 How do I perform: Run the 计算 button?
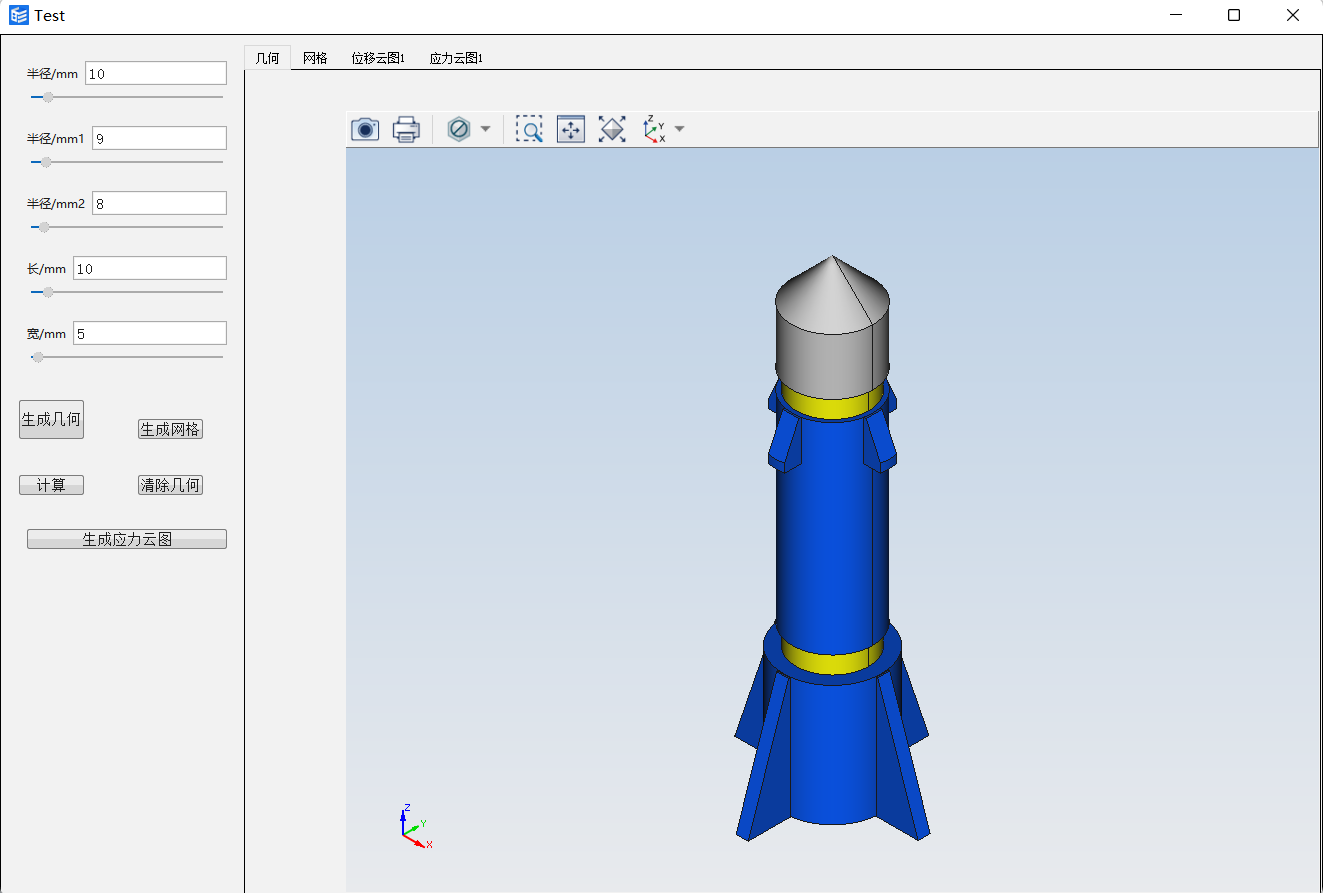[51, 485]
